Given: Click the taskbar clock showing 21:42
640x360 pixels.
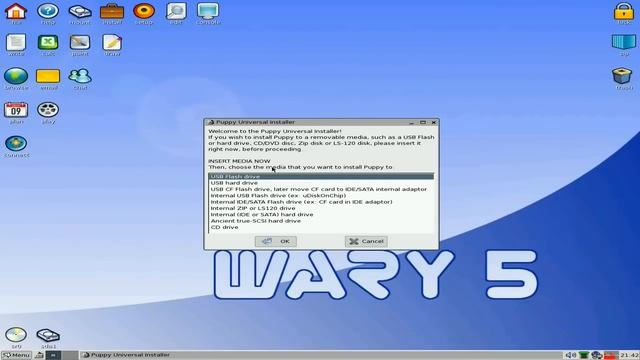Looking at the screenshot, I should [x=629, y=356].
